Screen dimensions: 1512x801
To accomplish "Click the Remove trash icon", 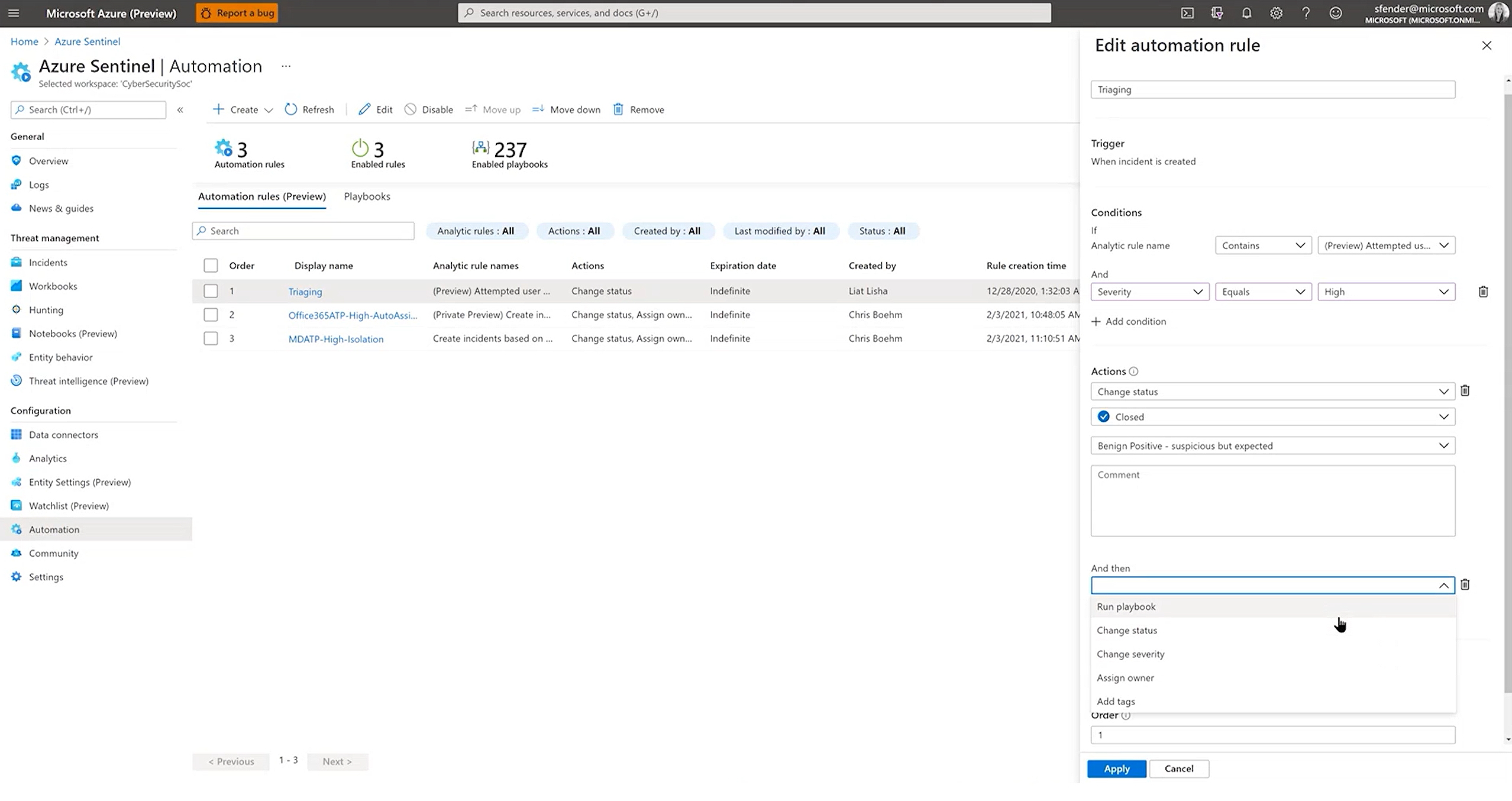I will tap(619, 109).
